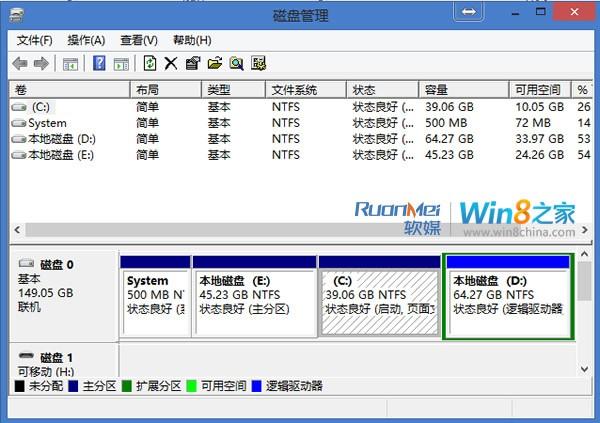Maximize the Disk Management window
This screenshot has width=600, height=423.
coord(541,11)
